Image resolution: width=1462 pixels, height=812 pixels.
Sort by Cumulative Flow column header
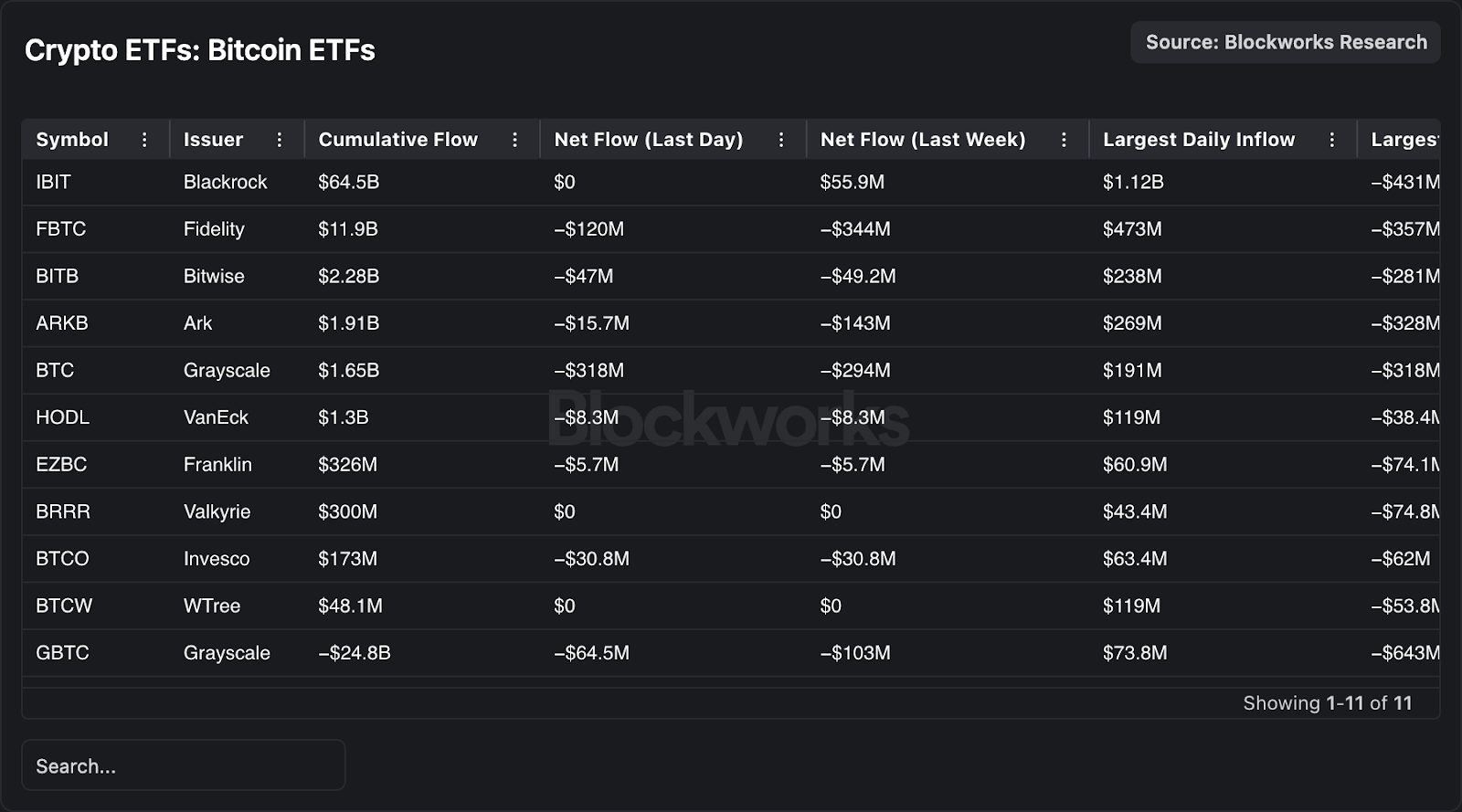(397, 140)
